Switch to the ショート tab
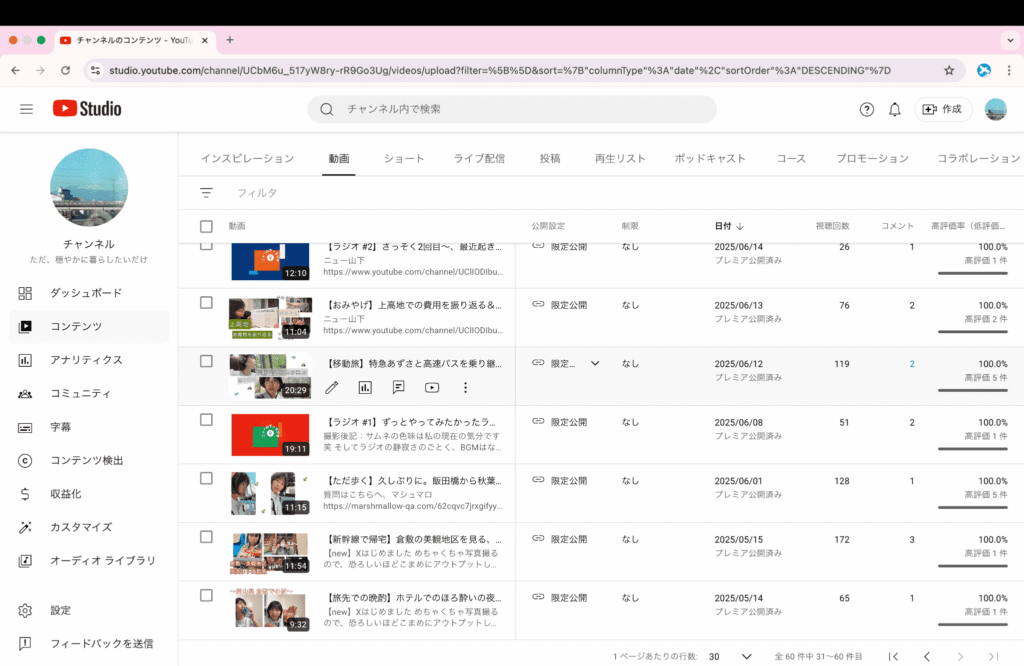Viewport: 1024px width, 666px height. pyautogui.click(x=404, y=158)
